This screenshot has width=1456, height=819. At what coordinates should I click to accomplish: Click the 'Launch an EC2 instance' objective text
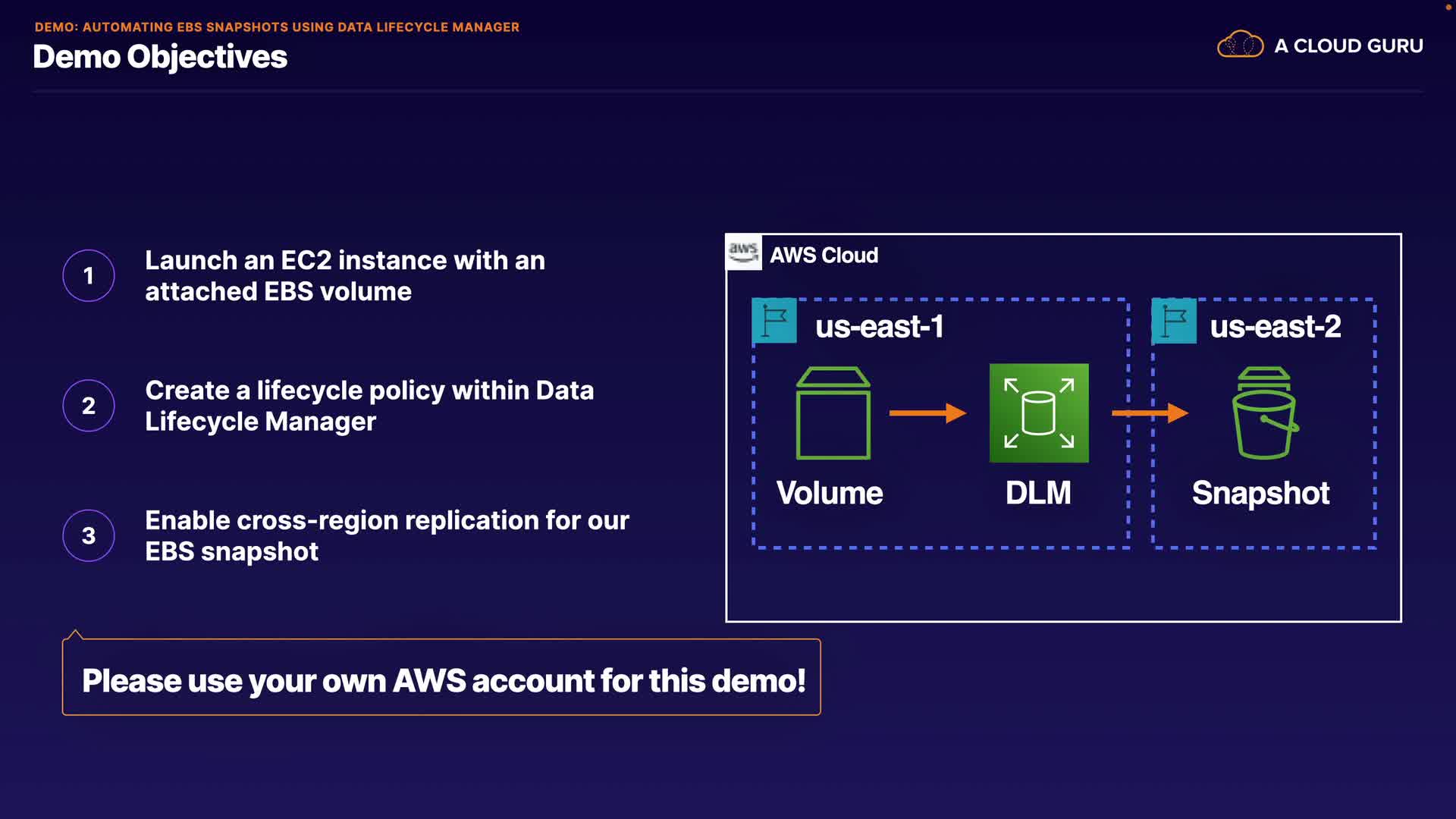pos(345,276)
